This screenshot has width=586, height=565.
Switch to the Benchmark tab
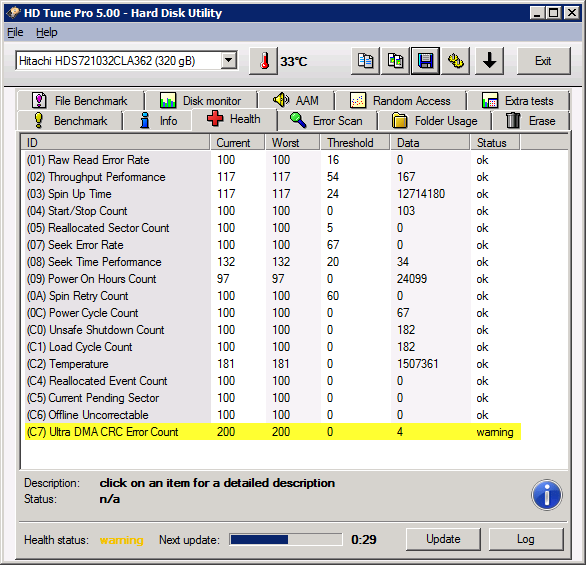click(70, 121)
